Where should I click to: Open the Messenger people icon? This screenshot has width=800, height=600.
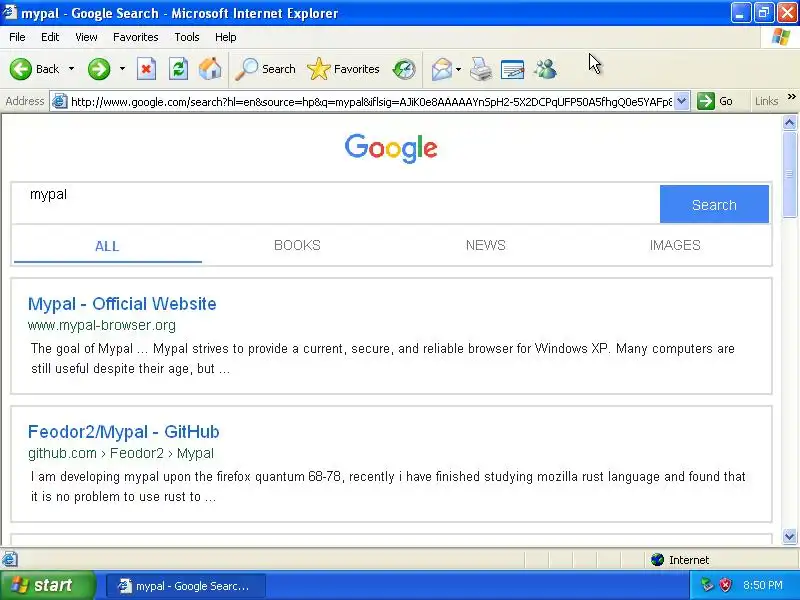coord(545,69)
